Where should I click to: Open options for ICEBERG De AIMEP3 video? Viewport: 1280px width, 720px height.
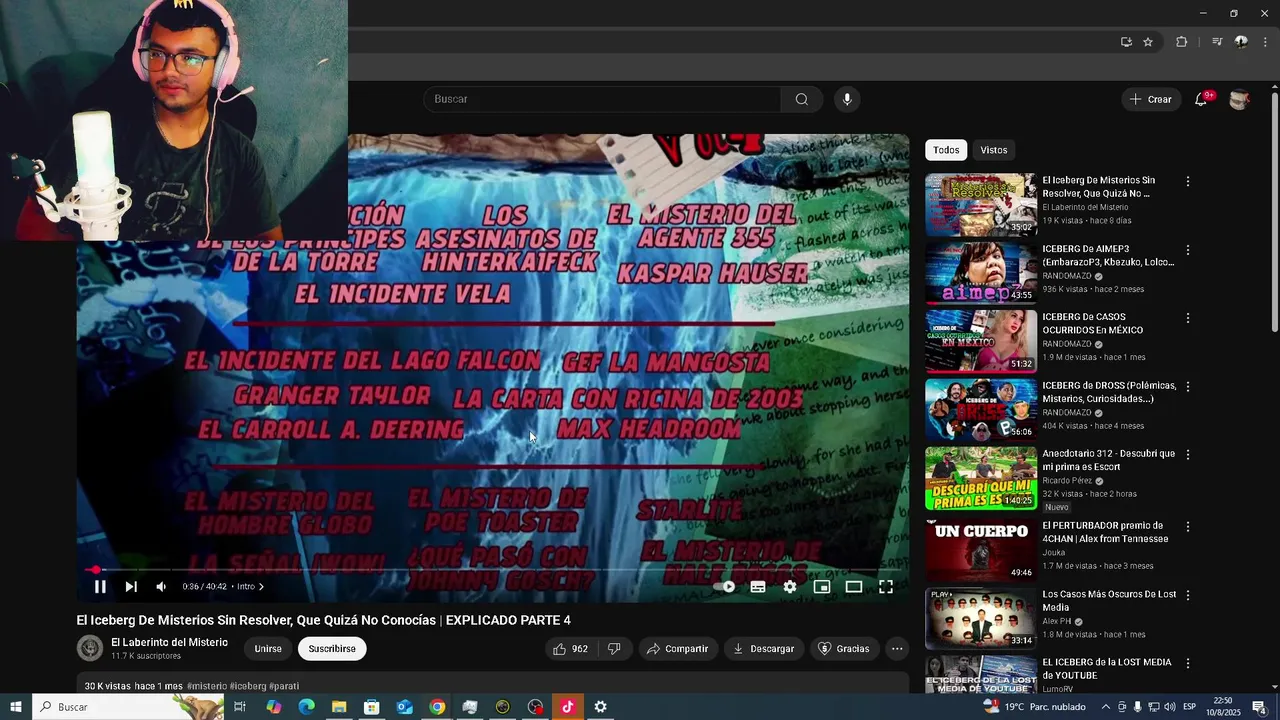point(1188,250)
